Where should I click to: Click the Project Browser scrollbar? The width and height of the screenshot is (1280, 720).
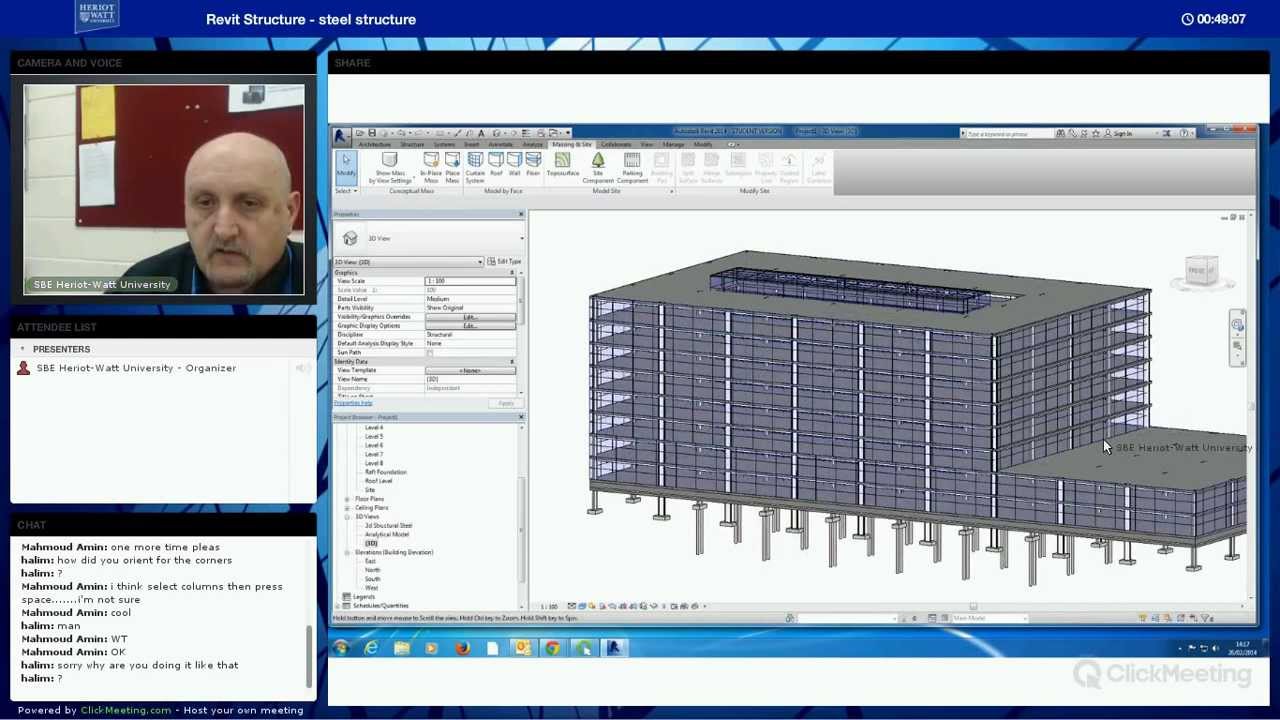[x=521, y=530]
